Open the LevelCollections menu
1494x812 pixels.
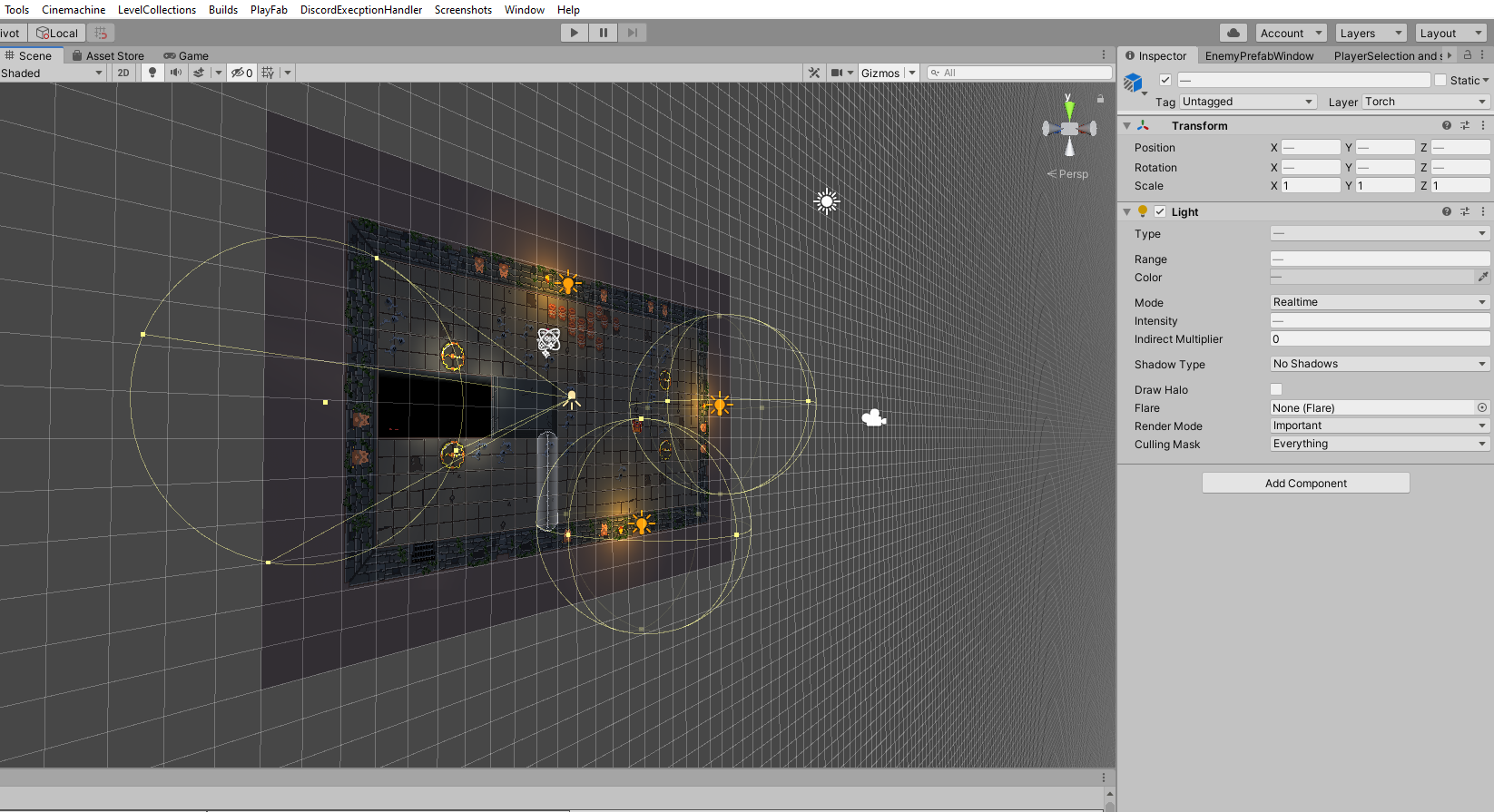[x=157, y=9]
